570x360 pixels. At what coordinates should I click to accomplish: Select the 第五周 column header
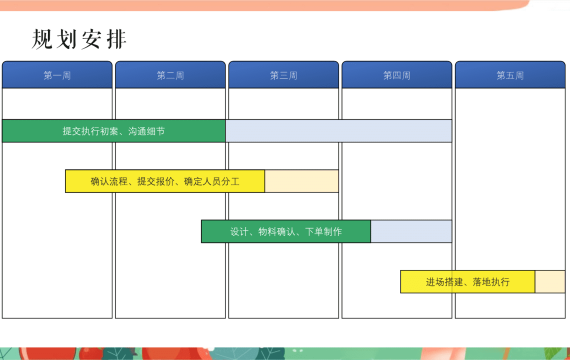point(510,75)
